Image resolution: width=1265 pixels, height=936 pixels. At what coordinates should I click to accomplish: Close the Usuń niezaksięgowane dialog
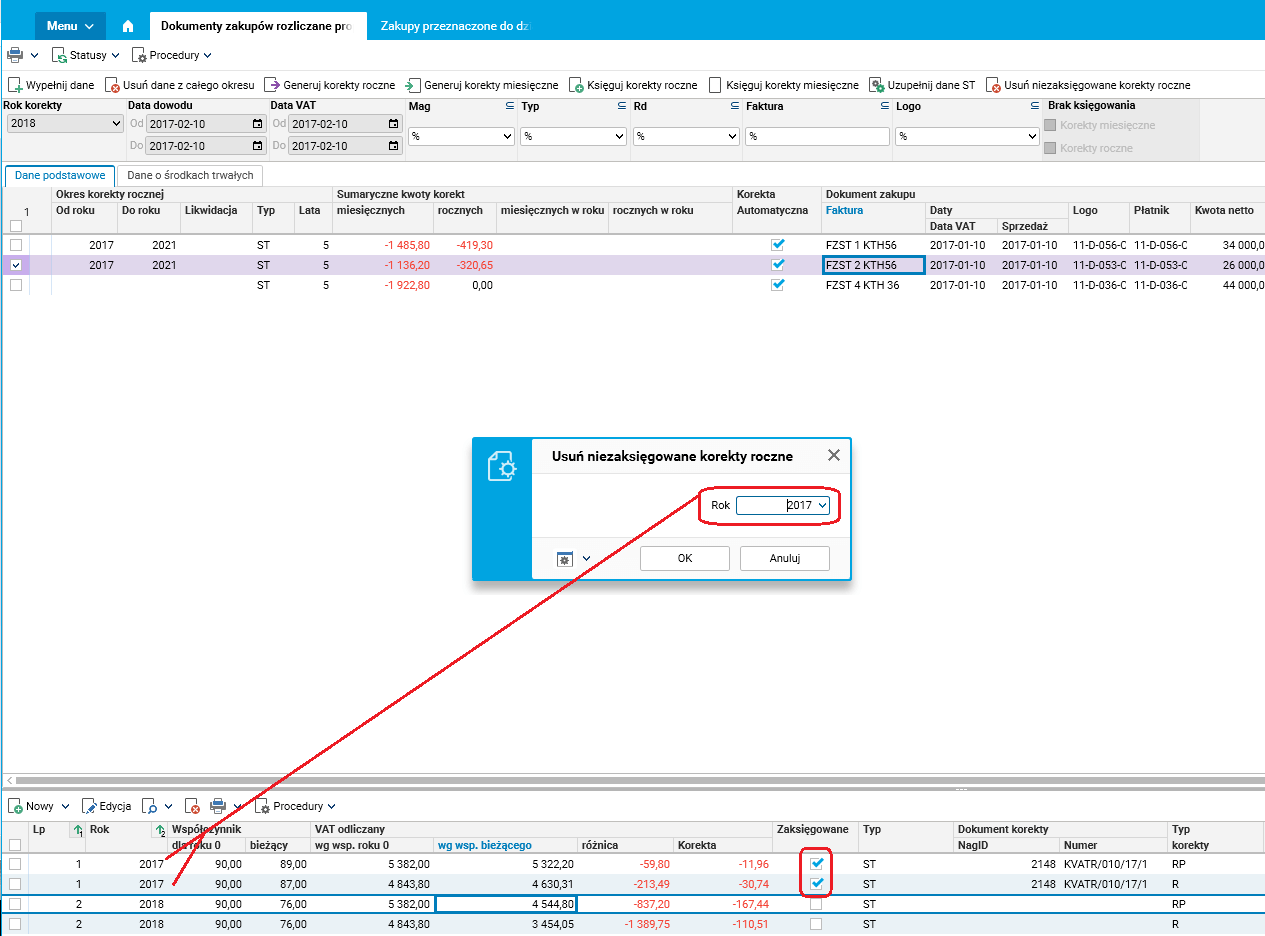pos(834,456)
